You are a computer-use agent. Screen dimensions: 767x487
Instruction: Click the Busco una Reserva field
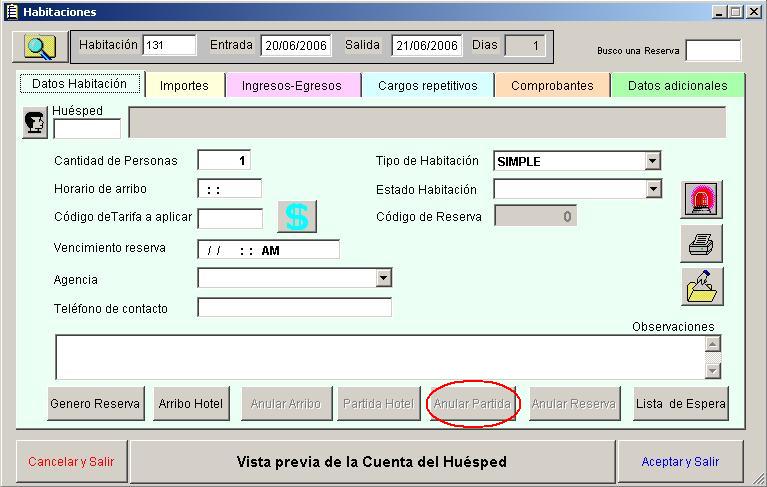712,50
